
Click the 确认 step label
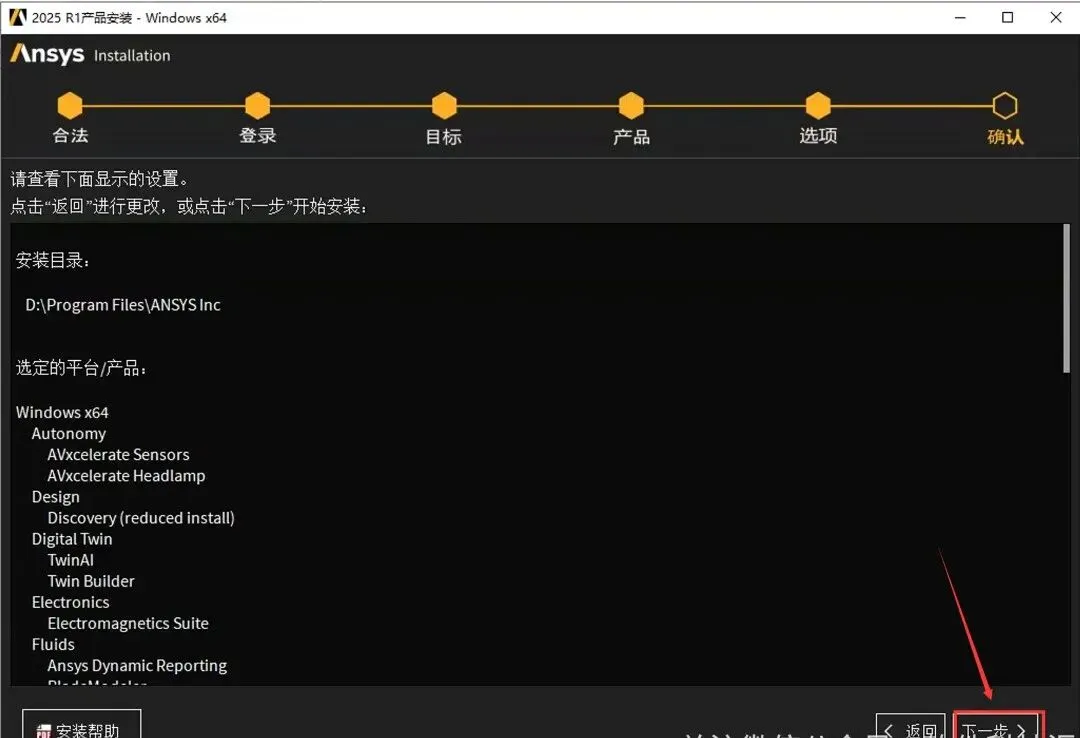[1006, 136]
